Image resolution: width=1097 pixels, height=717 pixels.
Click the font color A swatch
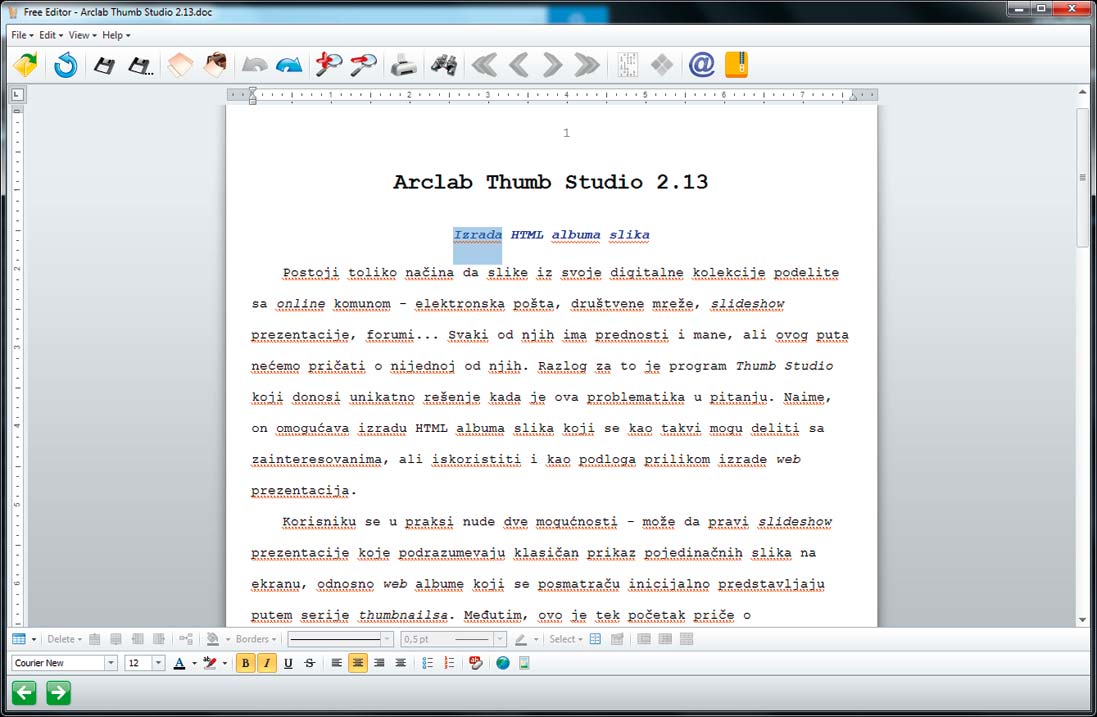click(179, 662)
